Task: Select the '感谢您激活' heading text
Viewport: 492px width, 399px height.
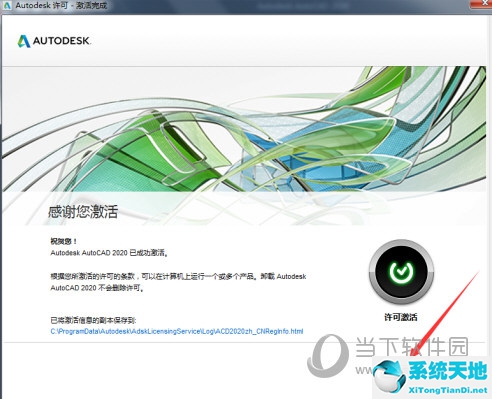Action: pyautogui.click(x=83, y=212)
